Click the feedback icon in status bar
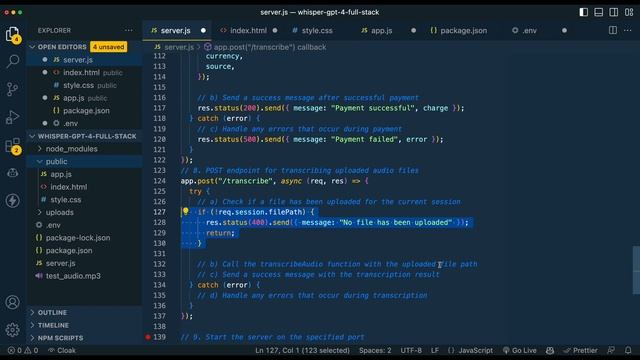Viewport: 640px width, 360px height. (x=611, y=350)
